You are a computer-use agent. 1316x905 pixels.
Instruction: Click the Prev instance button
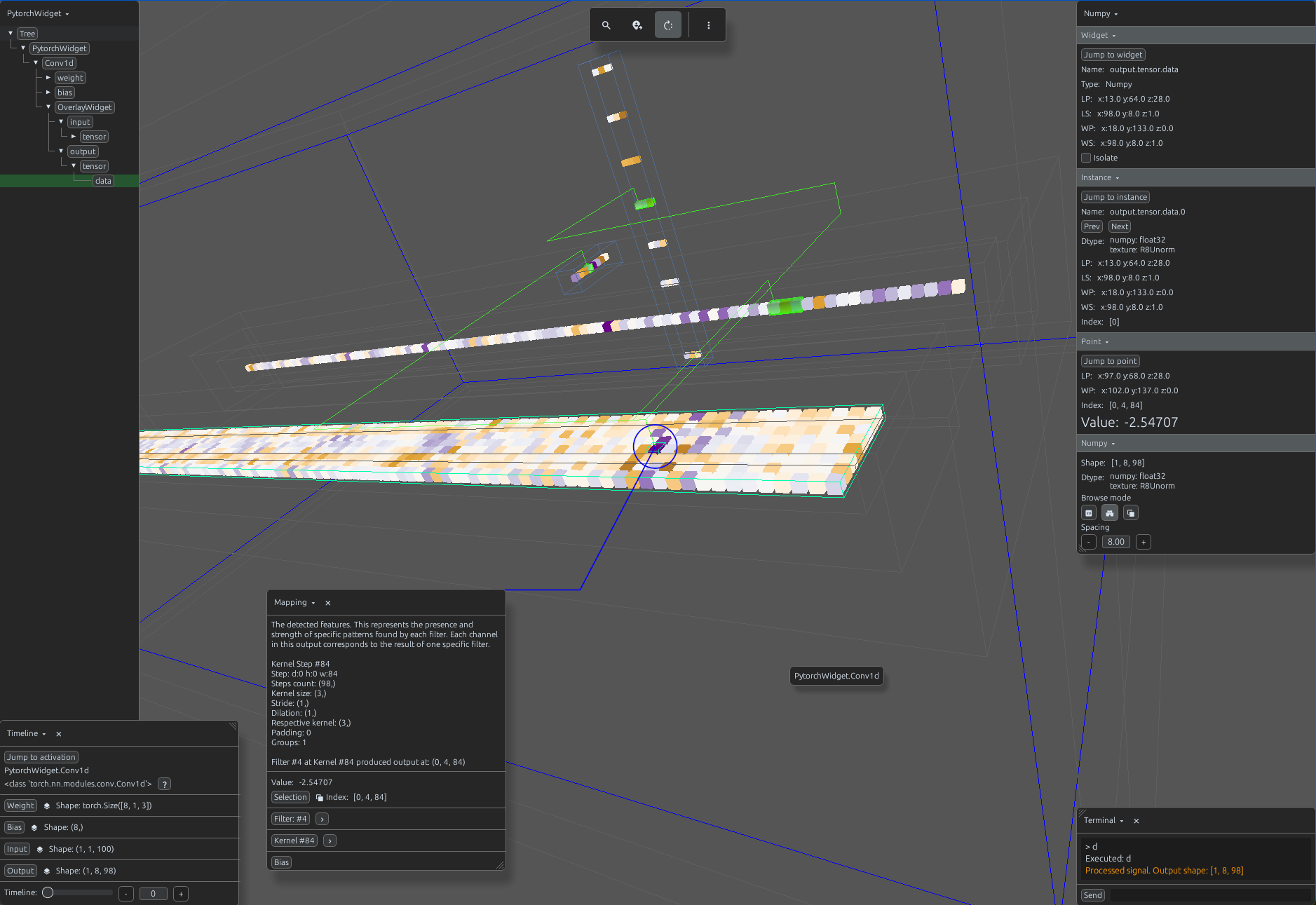[x=1092, y=226]
